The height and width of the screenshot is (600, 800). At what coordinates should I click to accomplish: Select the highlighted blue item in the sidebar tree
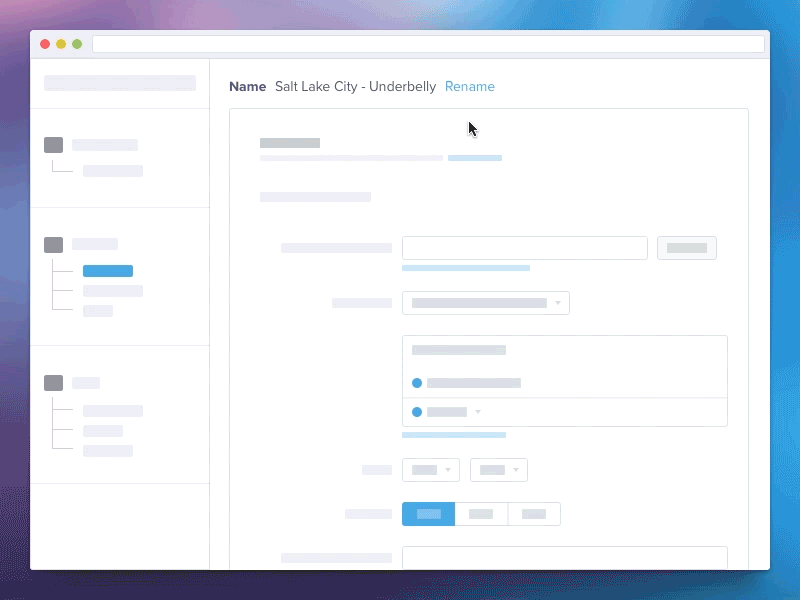pyautogui.click(x=107, y=270)
